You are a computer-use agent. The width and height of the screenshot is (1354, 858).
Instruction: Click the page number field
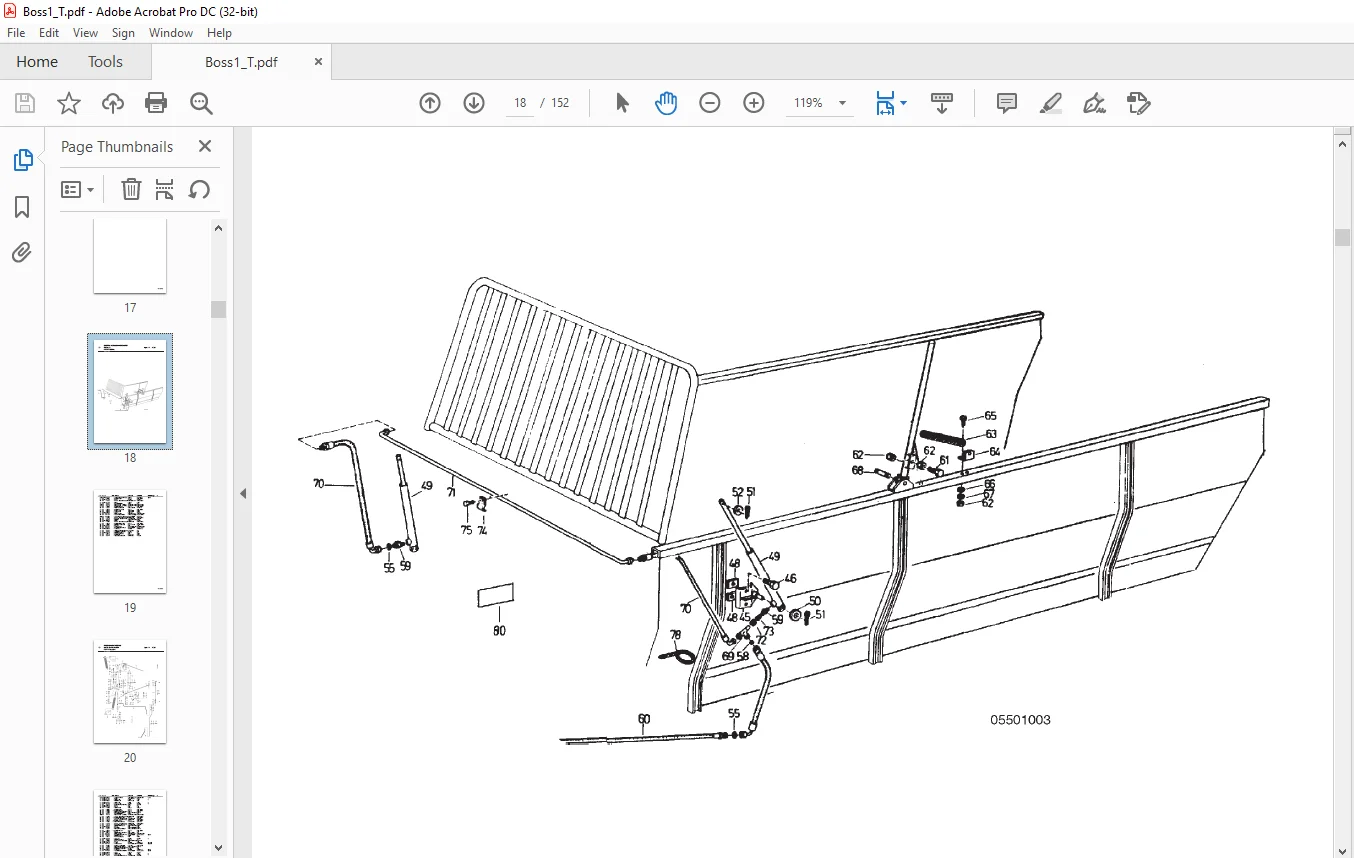click(520, 103)
